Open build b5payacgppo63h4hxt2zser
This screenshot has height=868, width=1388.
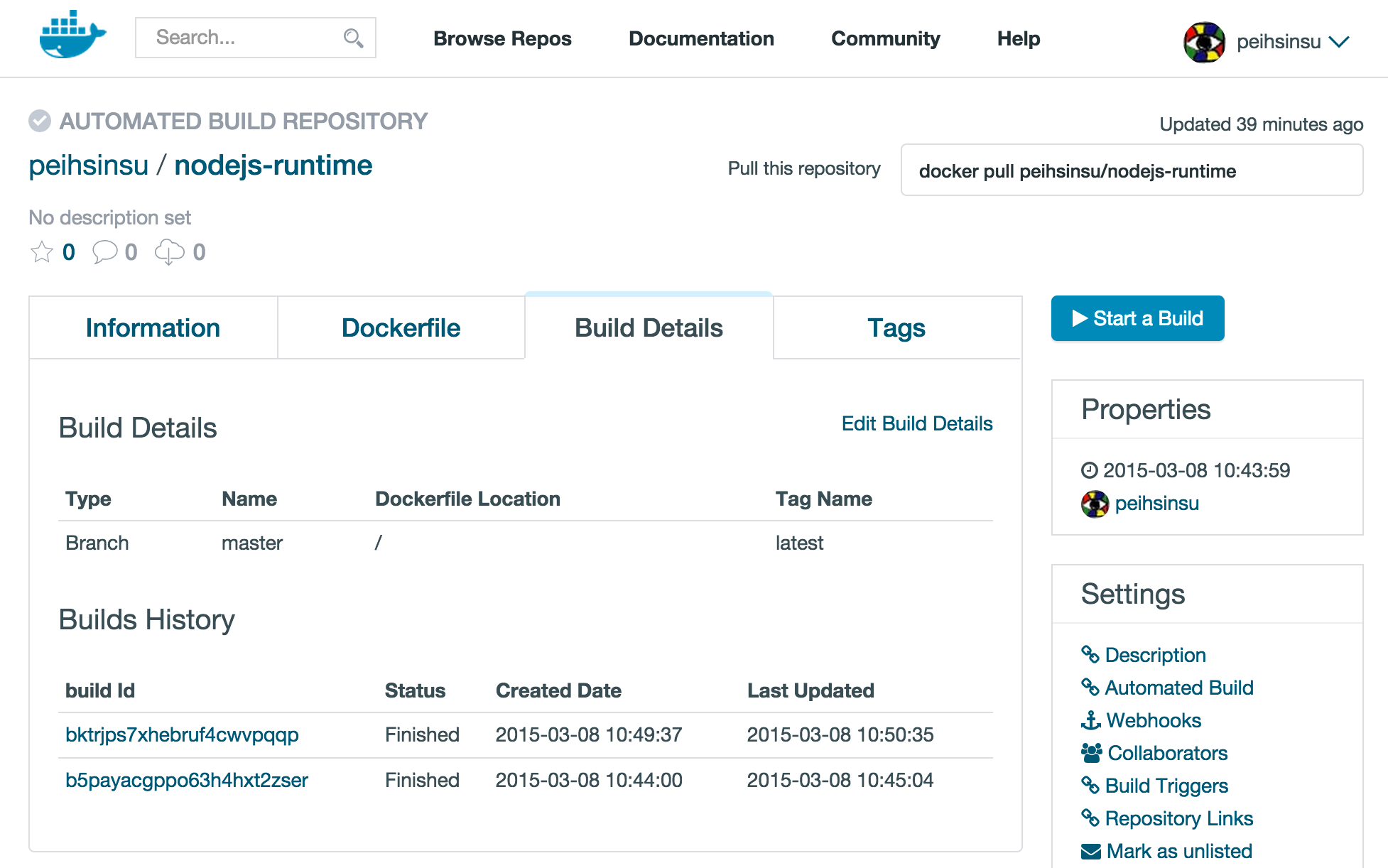(x=186, y=780)
